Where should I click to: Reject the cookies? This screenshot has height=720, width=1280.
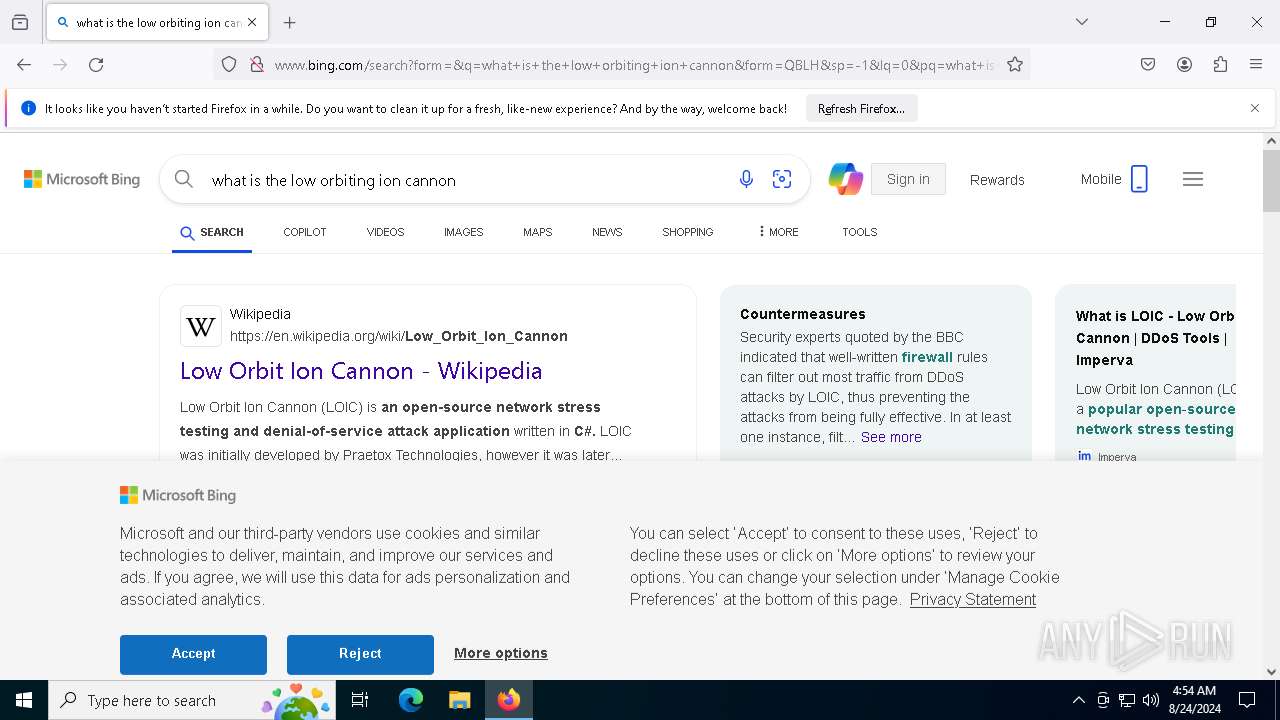click(x=360, y=654)
